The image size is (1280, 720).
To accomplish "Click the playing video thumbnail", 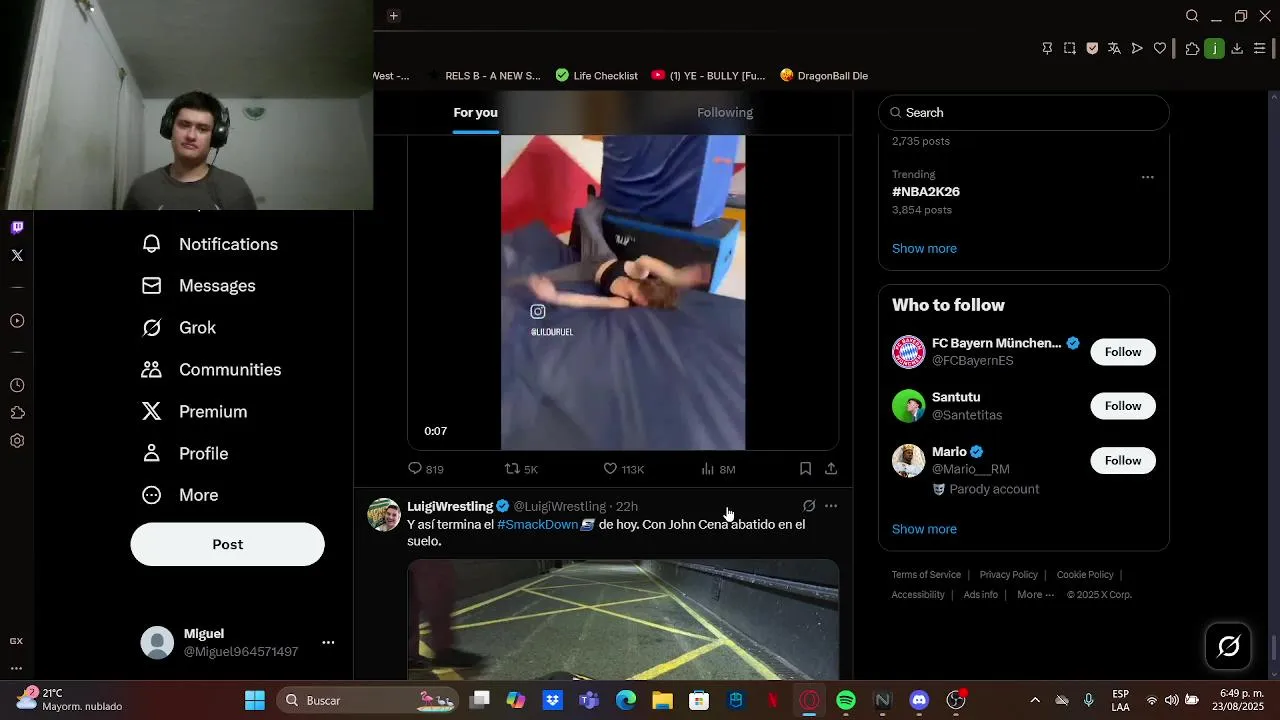I will point(623,292).
